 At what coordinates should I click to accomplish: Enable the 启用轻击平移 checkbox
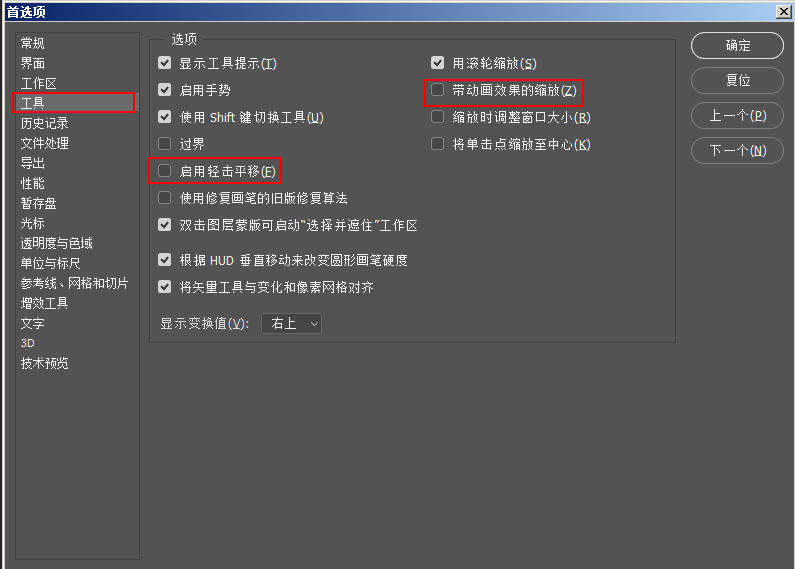pyautogui.click(x=165, y=171)
